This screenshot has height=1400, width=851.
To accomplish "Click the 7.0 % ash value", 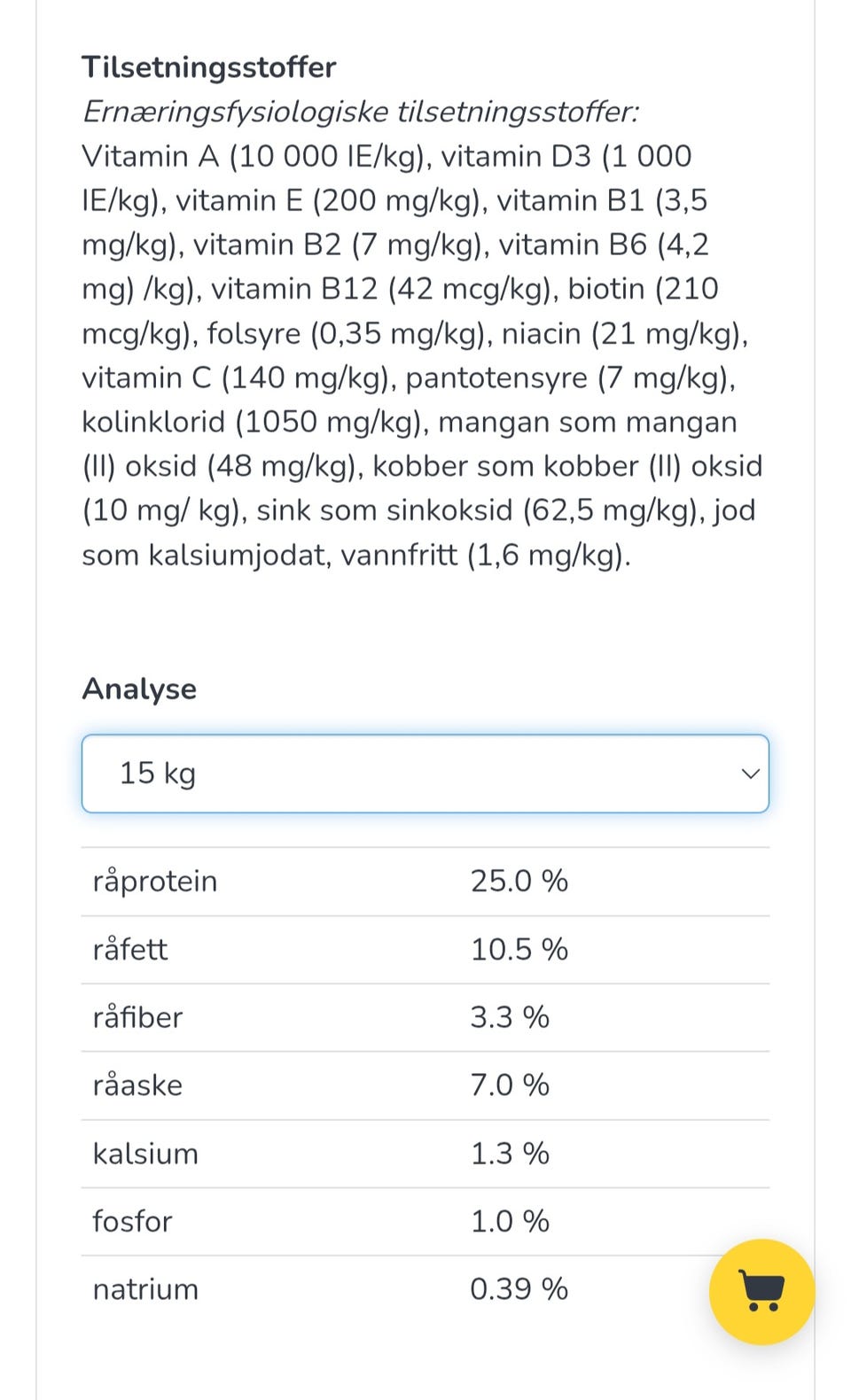I will tap(510, 1085).
